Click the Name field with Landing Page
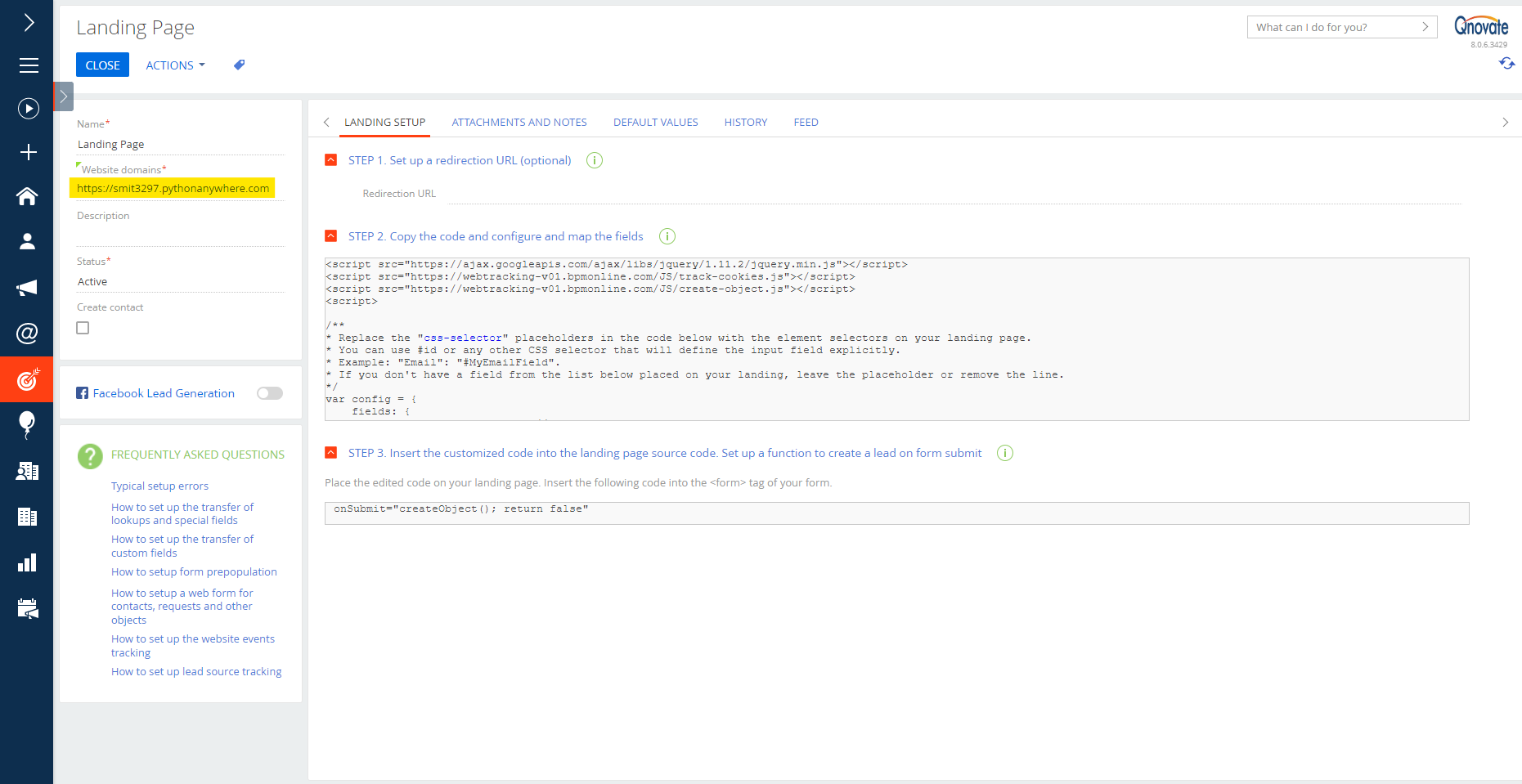The width and height of the screenshot is (1522, 784). pyautogui.click(x=181, y=144)
